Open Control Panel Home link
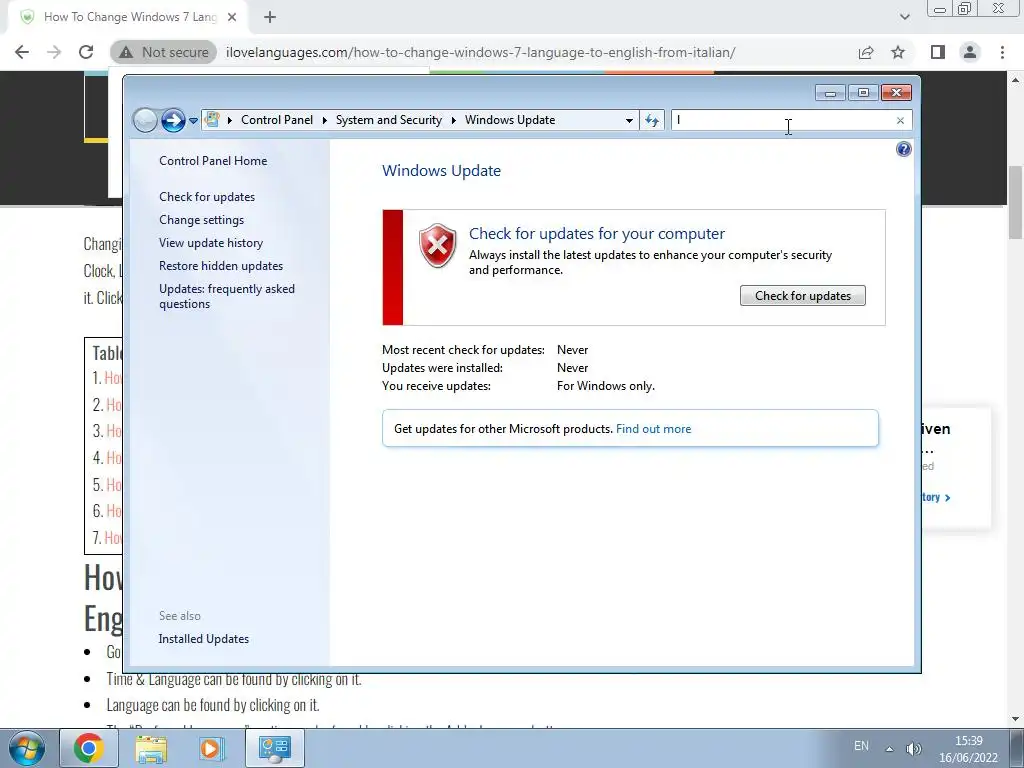 pyautogui.click(x=213, y=161)
